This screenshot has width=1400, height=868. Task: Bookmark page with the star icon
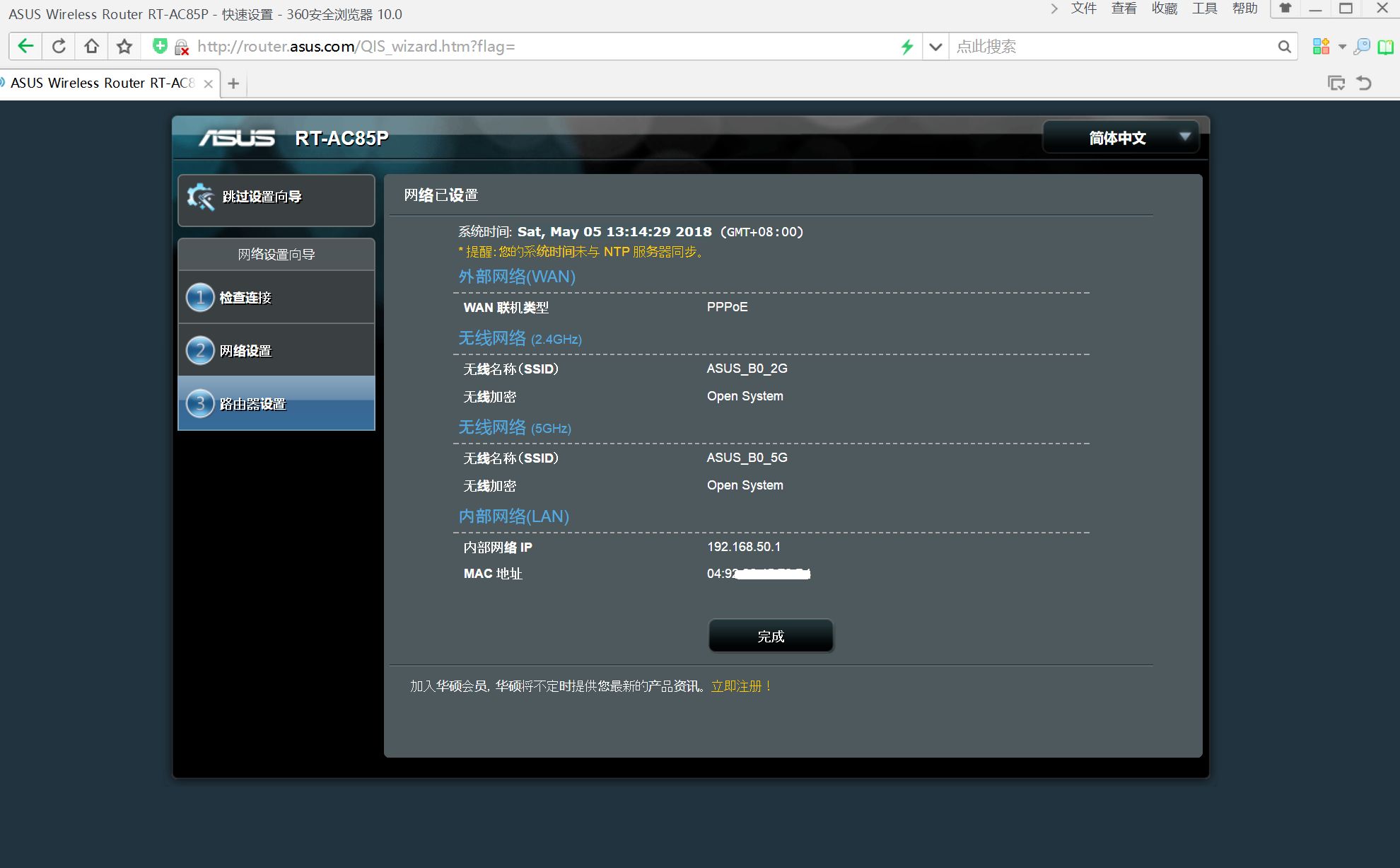pos(124,47)
